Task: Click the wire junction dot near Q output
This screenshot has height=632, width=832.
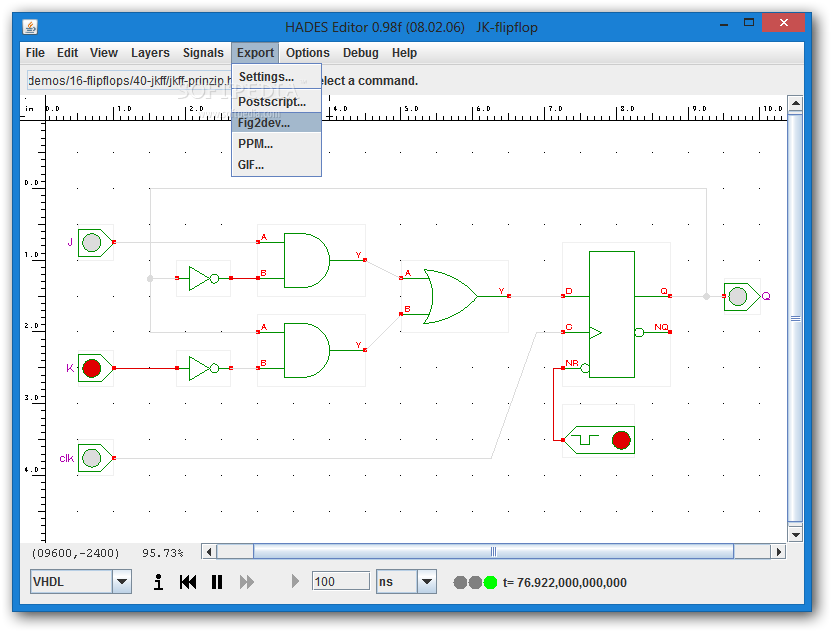Action: (x=706, y=296)
